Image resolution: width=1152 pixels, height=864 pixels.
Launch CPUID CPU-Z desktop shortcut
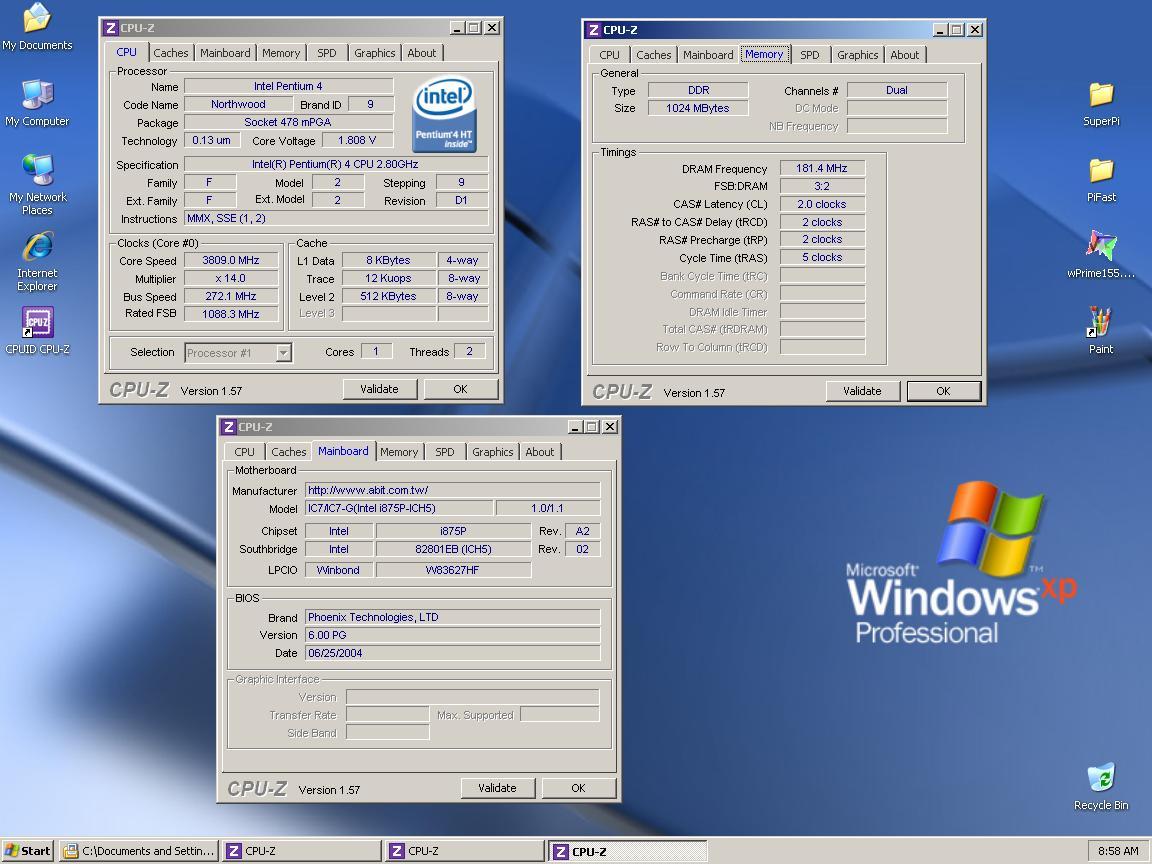point(37,331)
